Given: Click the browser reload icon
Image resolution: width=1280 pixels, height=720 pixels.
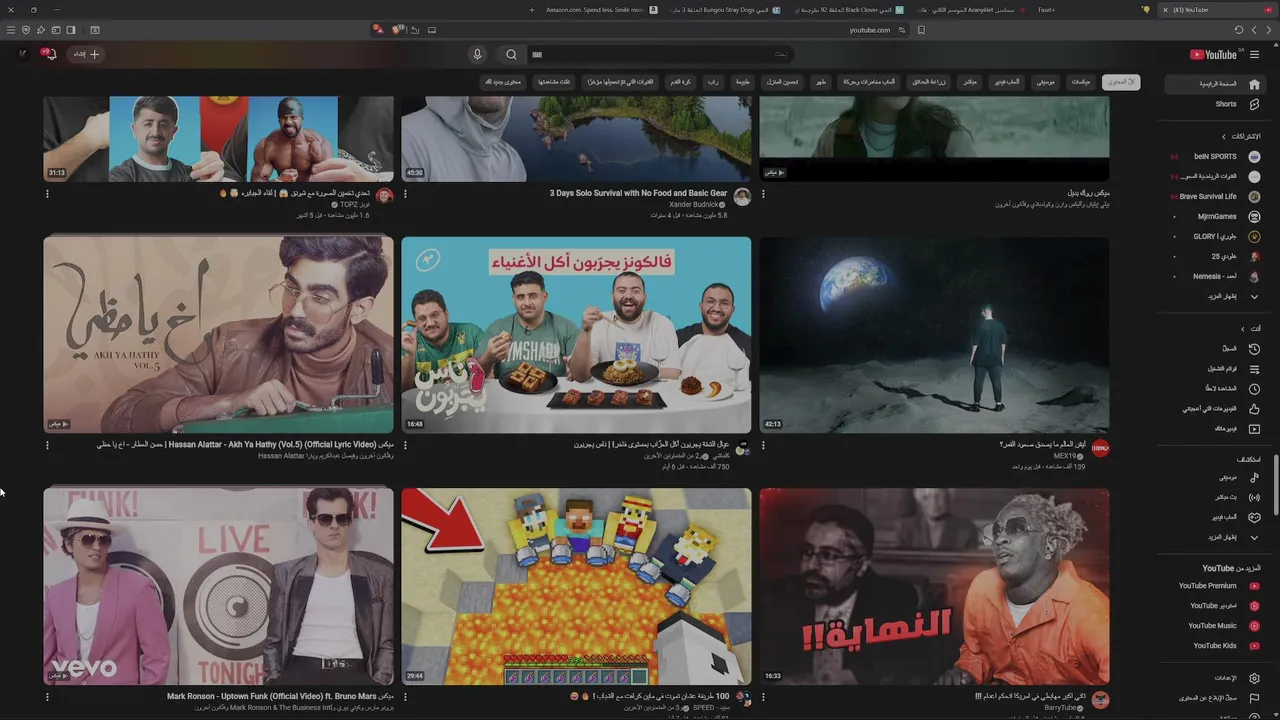Looking at the screenshot, I should [x=1239, y=30].
